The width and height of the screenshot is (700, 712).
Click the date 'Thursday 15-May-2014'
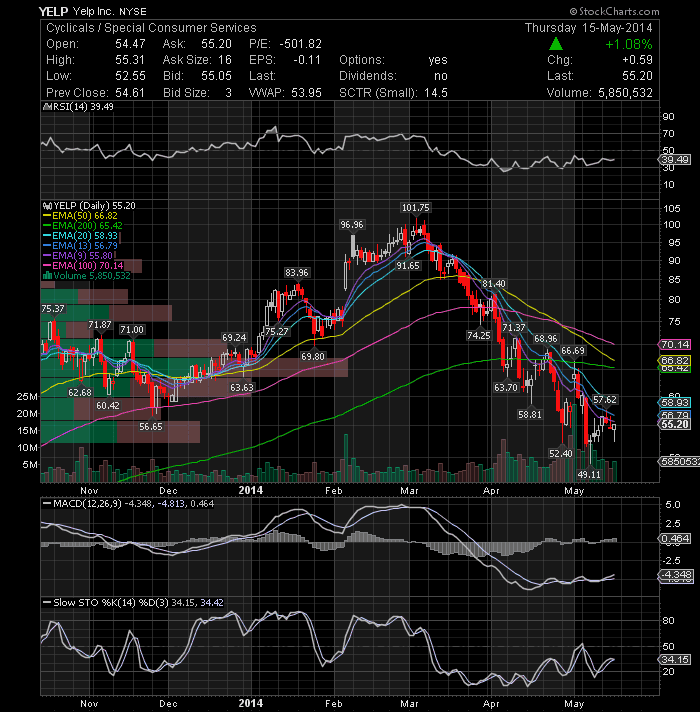tap(589, 28)
